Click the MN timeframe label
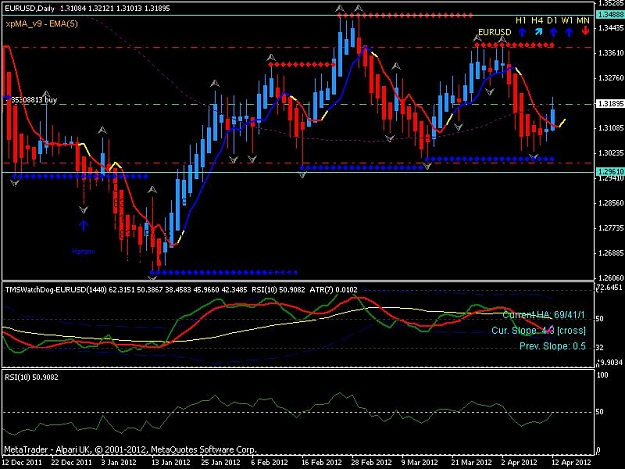The height and width of the screenshot is (469, 625). pyautogui.click(x=583, y=20)
